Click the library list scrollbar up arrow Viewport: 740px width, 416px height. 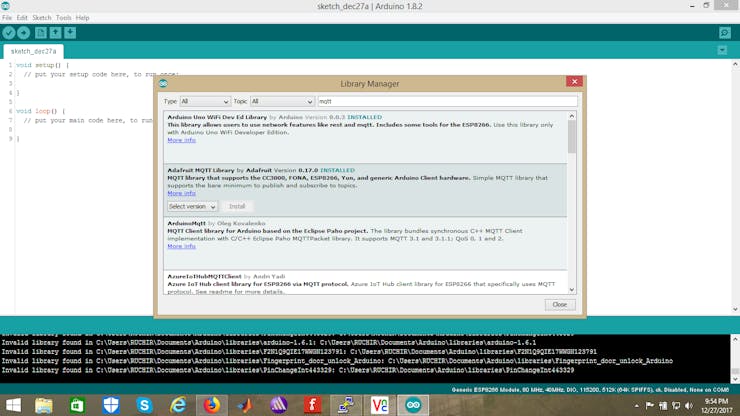572,116
